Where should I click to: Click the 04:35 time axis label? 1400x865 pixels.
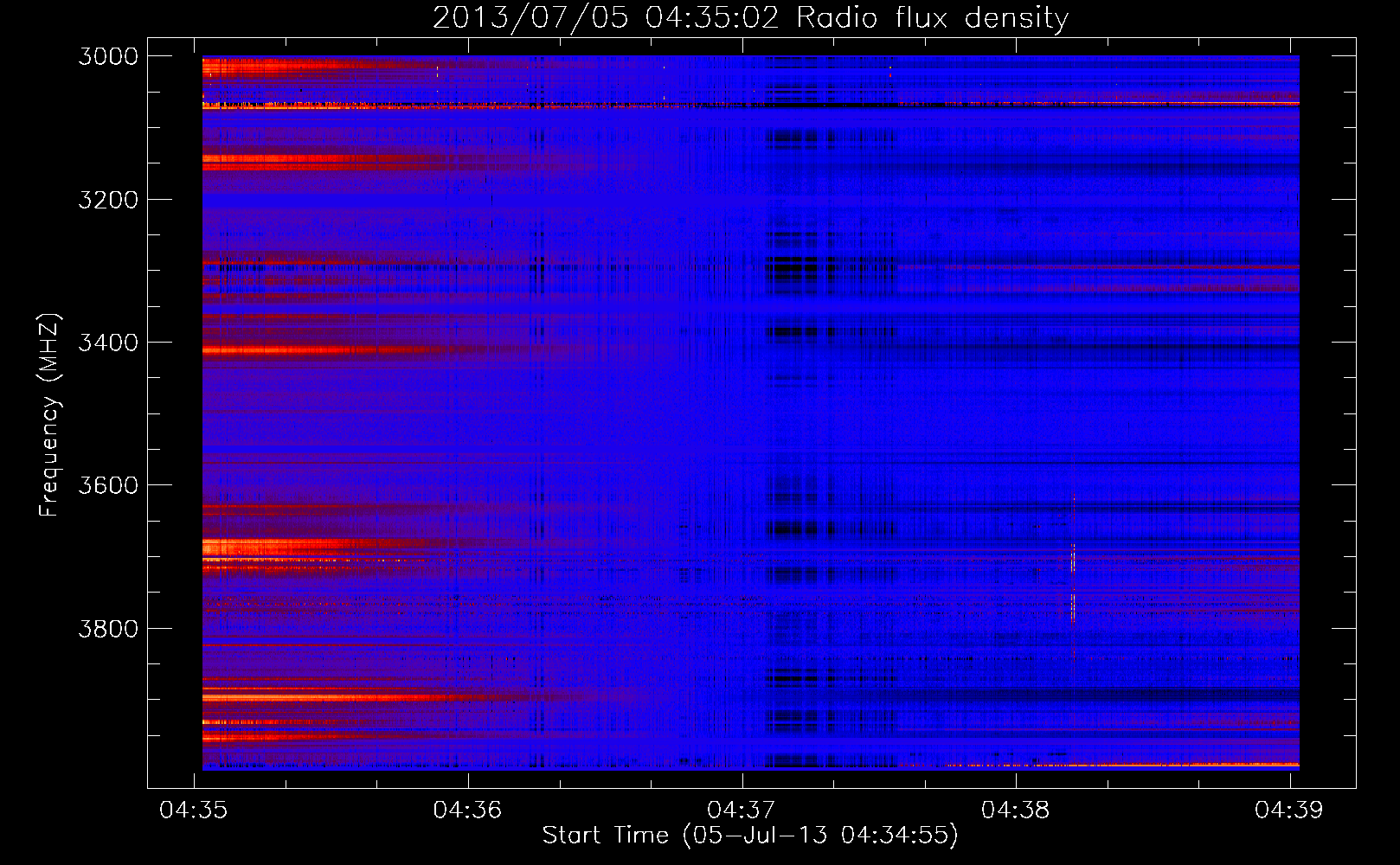tap(194, 810)
